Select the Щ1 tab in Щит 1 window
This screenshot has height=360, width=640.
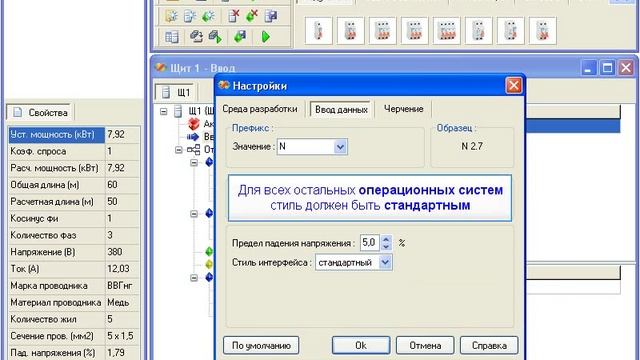[x=176, y=92]
